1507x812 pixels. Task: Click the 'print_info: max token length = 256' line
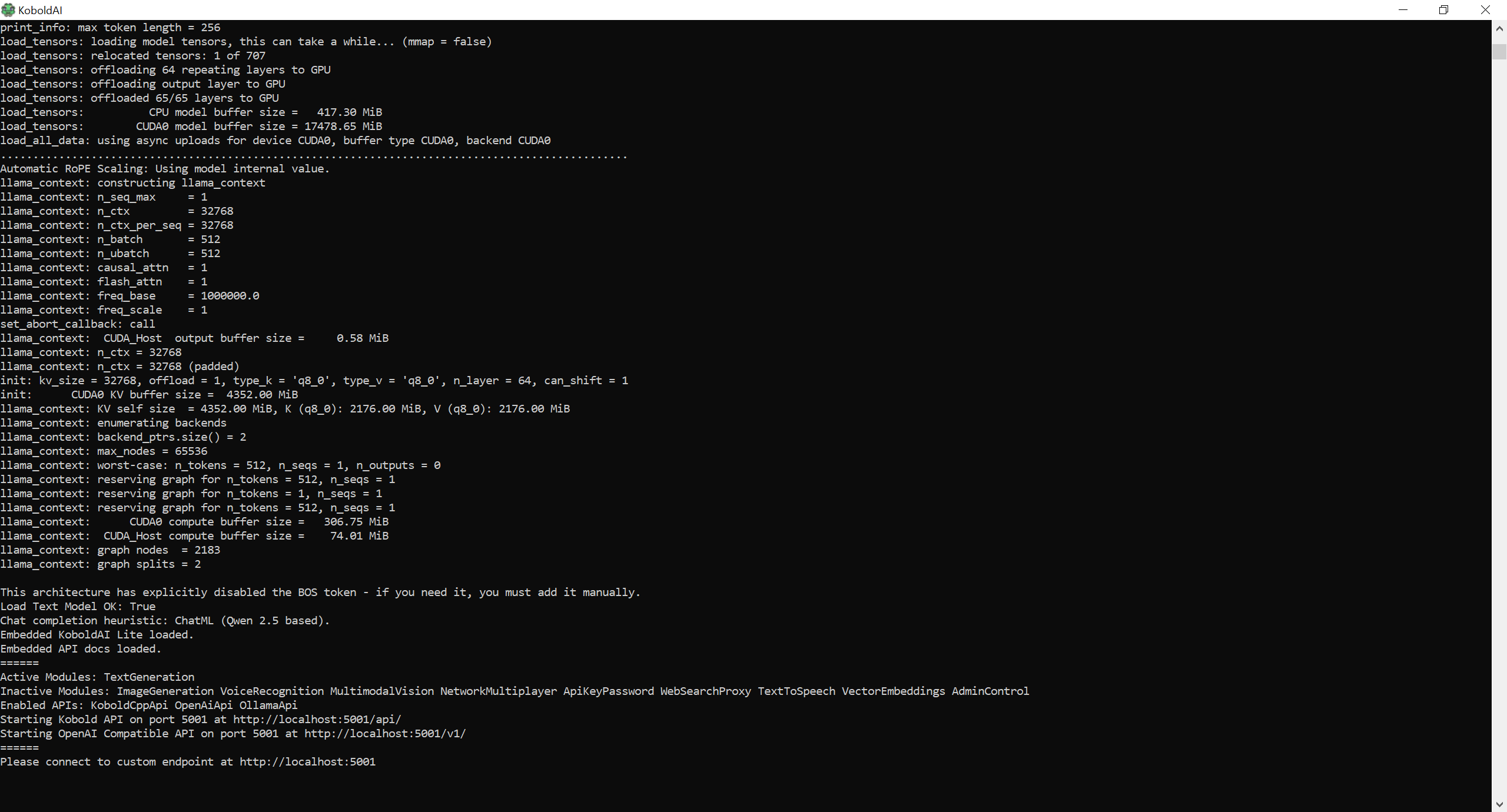click(110, 28)
